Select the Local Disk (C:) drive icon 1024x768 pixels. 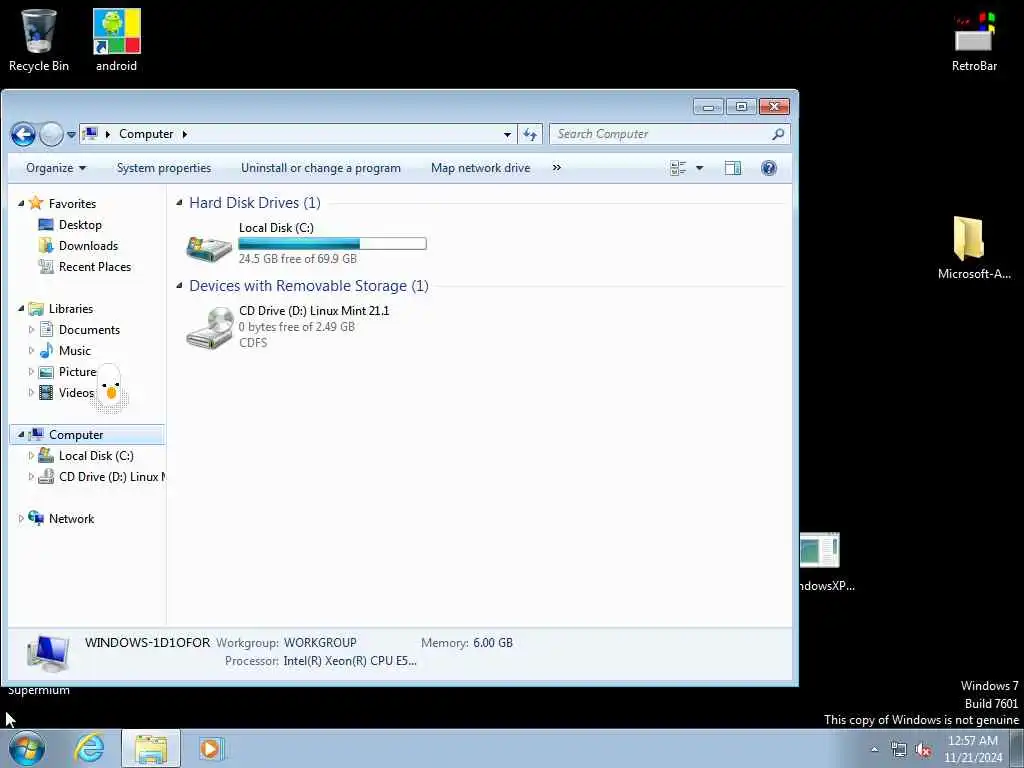tap(209, 247)
